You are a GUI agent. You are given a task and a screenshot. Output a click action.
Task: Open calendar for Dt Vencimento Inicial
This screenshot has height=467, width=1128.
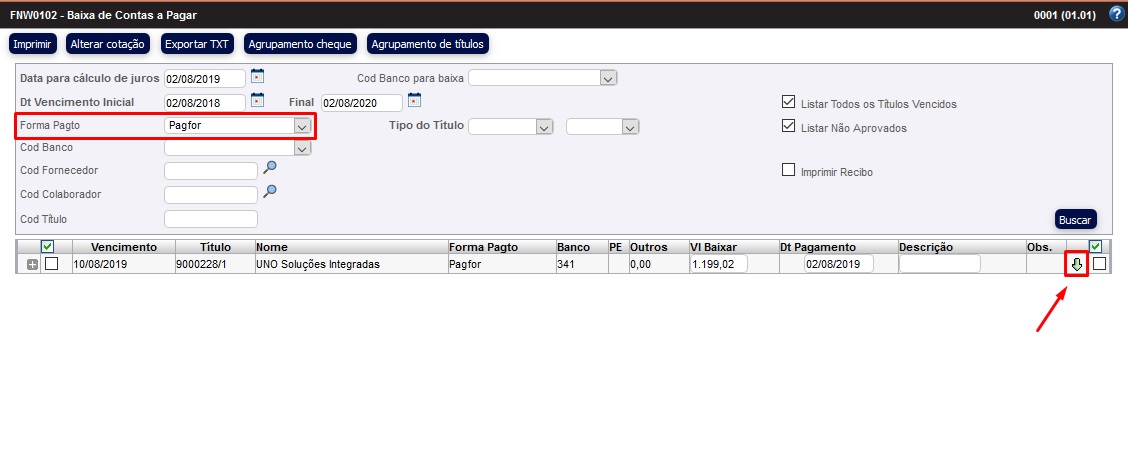tap(257, 100)
